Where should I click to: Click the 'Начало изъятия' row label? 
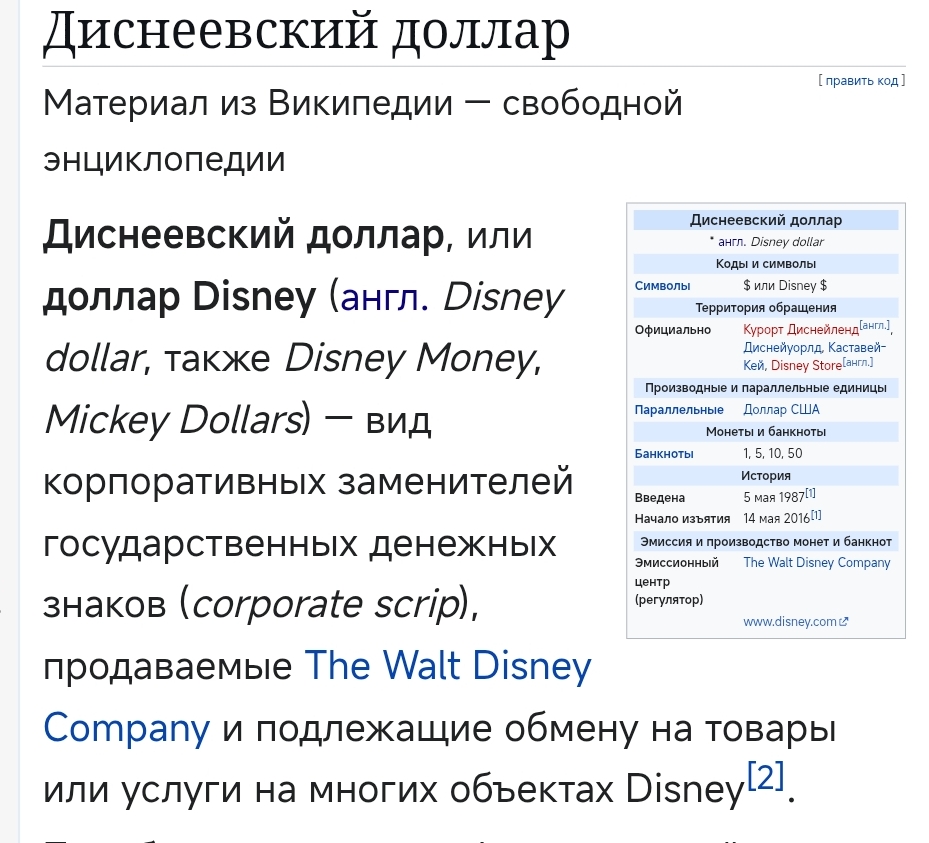pyautogui.click(x=682, y=519)
